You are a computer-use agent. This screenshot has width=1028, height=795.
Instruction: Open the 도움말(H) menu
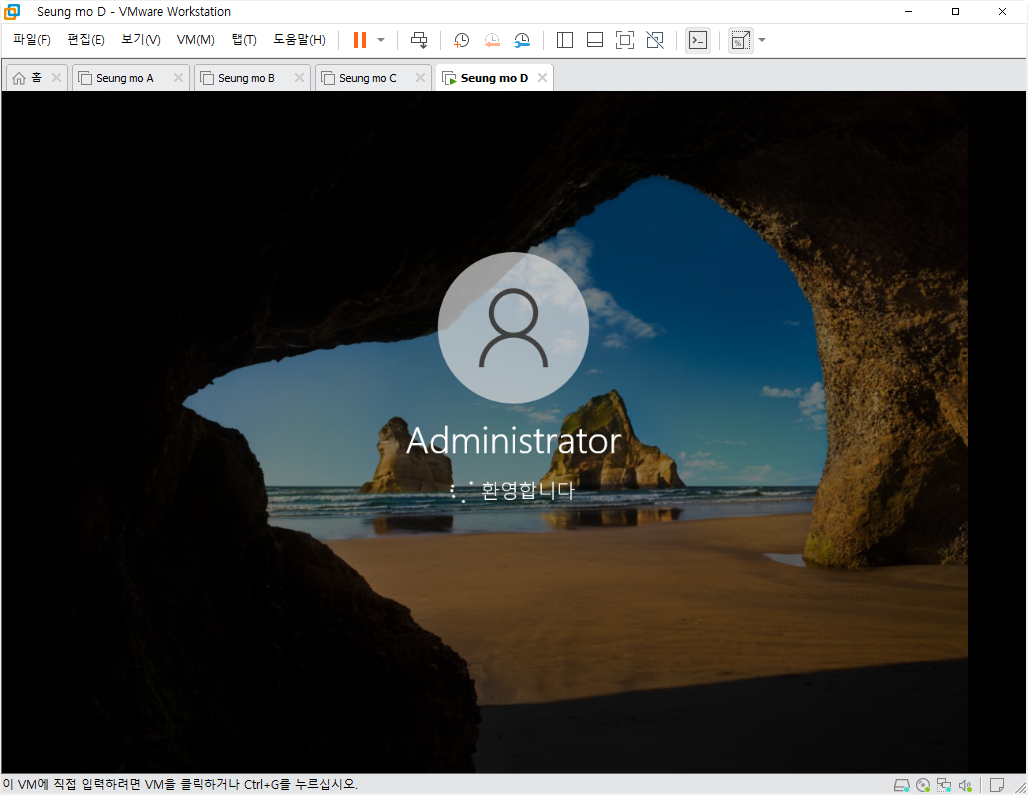point(299,40)
